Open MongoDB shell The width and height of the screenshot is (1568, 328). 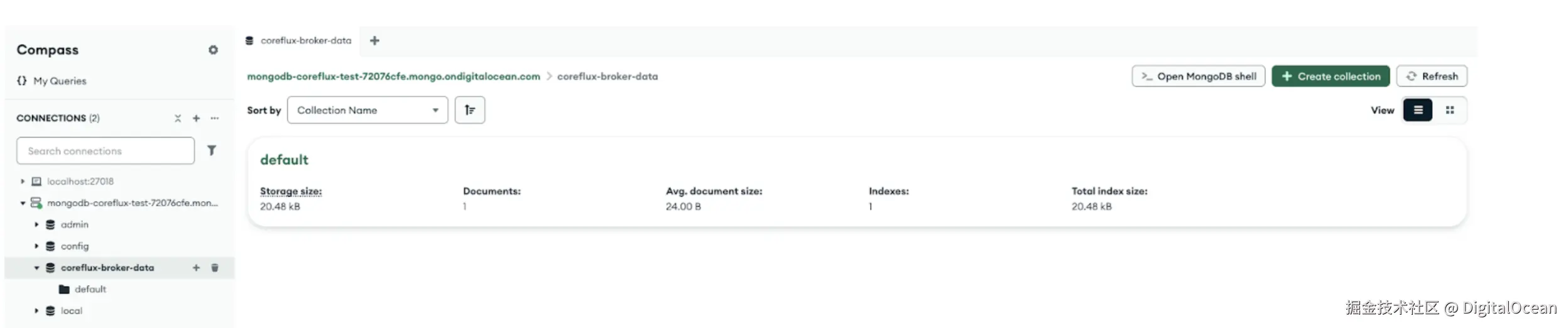pyautogui.click(x=1199, y=76)
